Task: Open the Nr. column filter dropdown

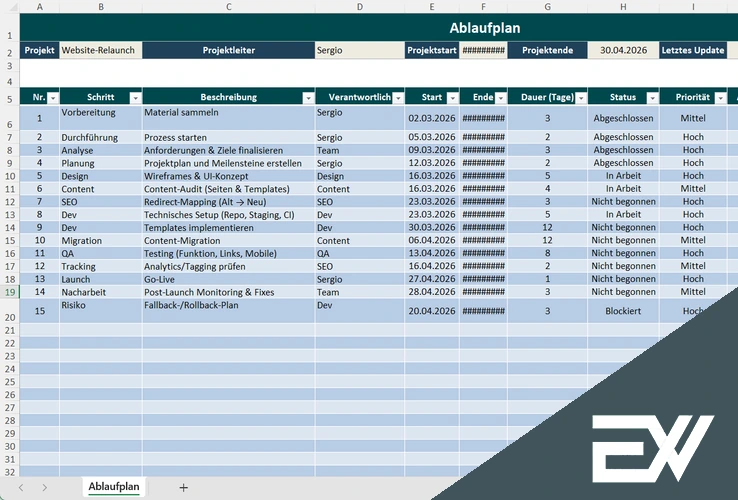Action: pyautogui.click(x=51, y=98)
